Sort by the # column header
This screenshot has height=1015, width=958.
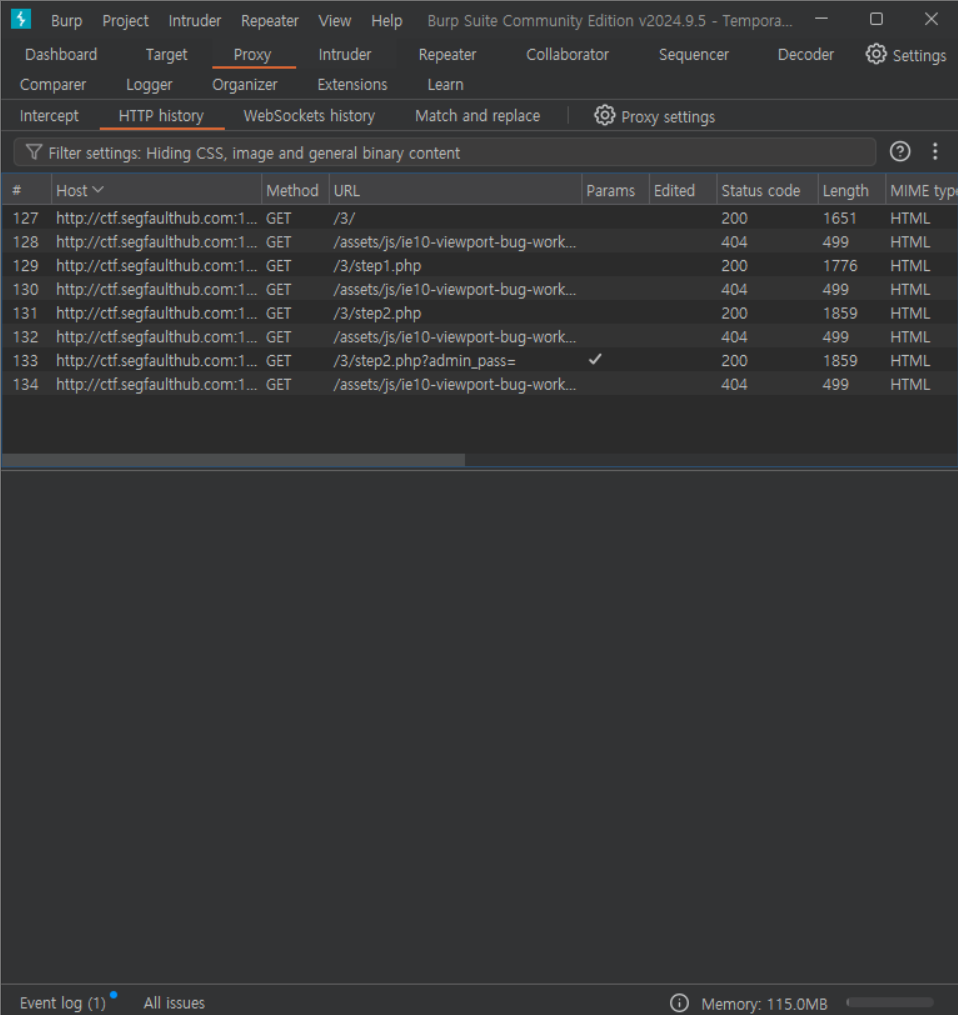[26, 190]
